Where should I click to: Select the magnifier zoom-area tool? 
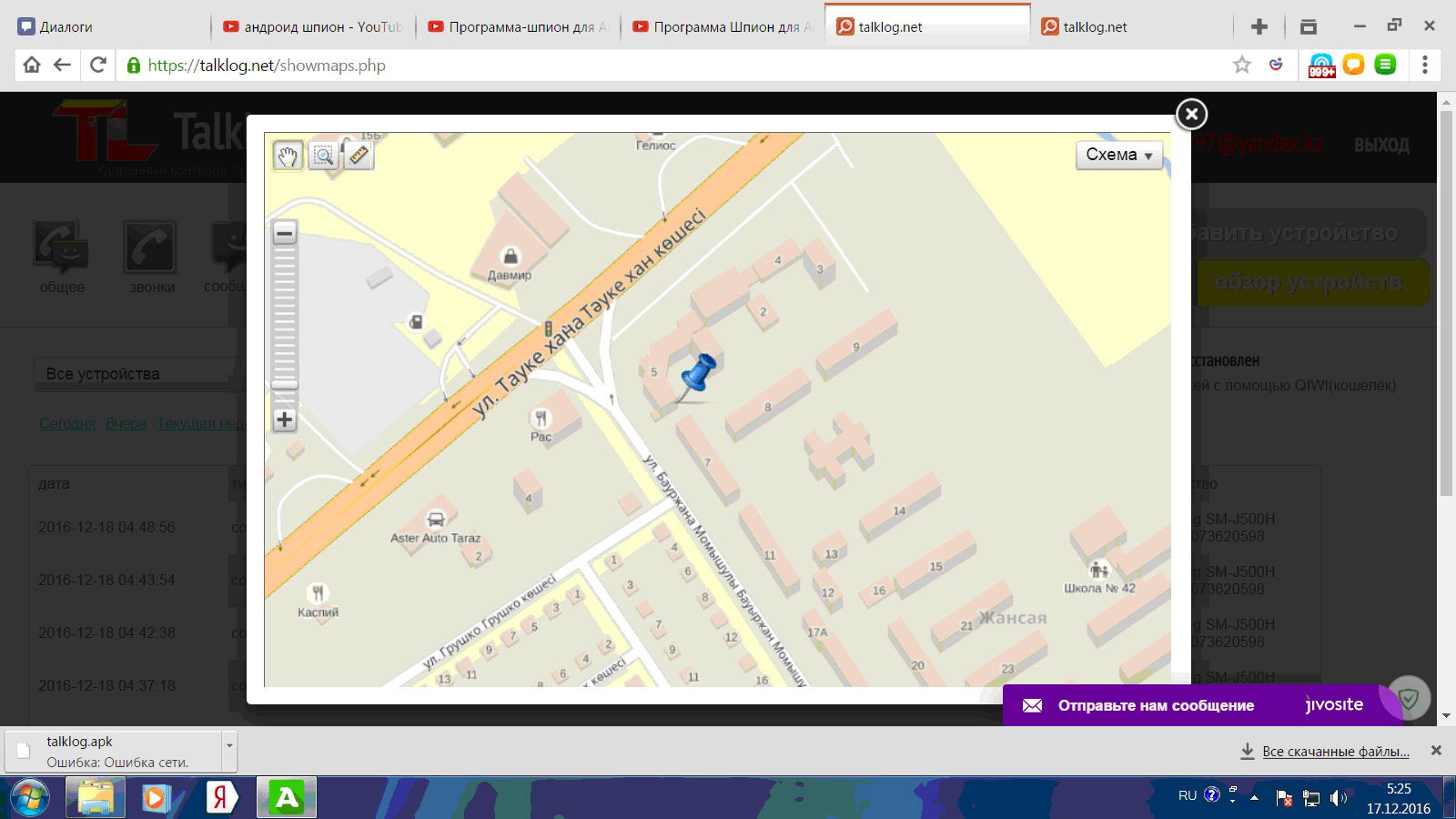(x=323, y=156)
